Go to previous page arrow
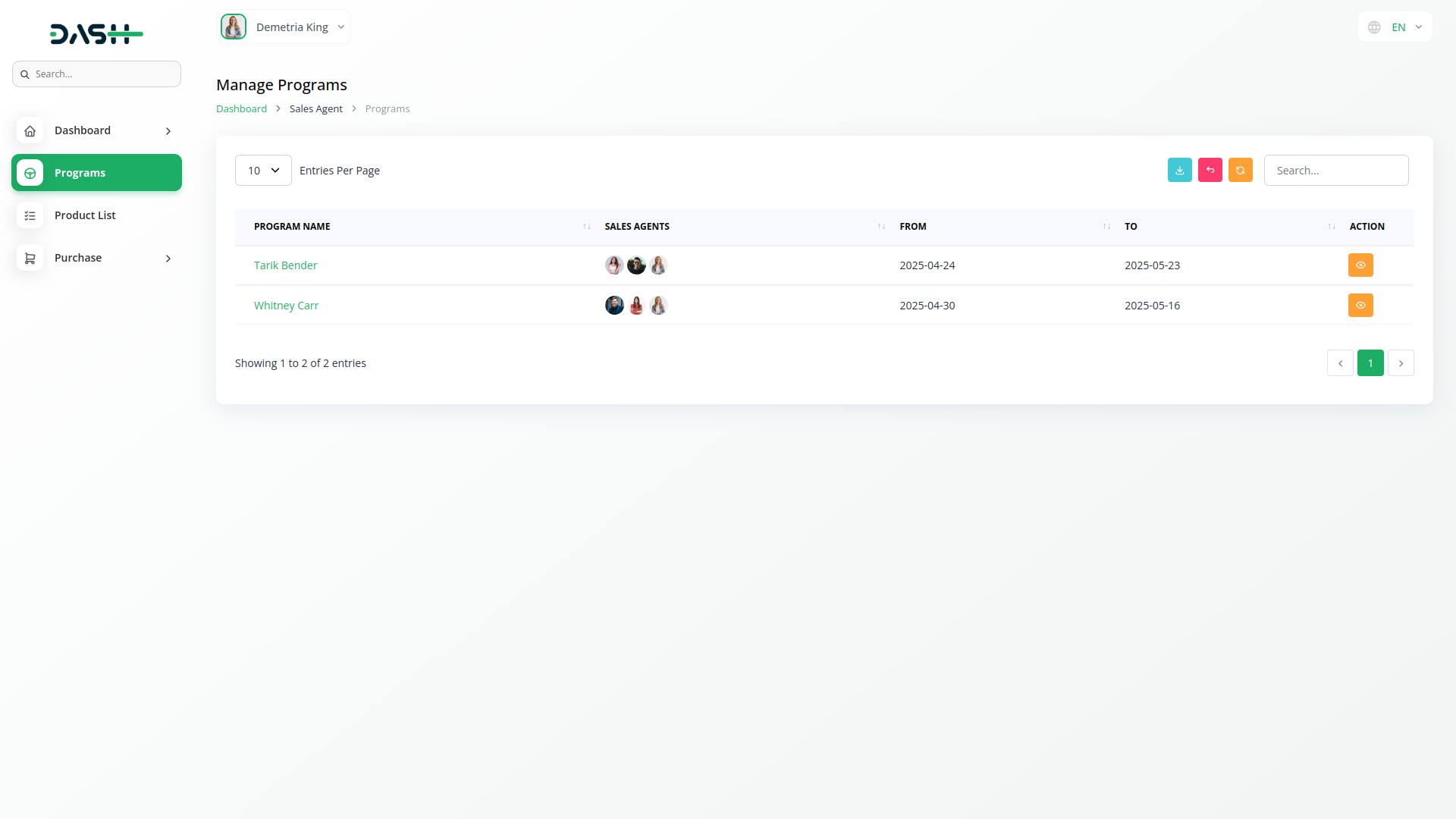Image resolution: width=1456 pixels, height=819 pixels. (1340, 363)
